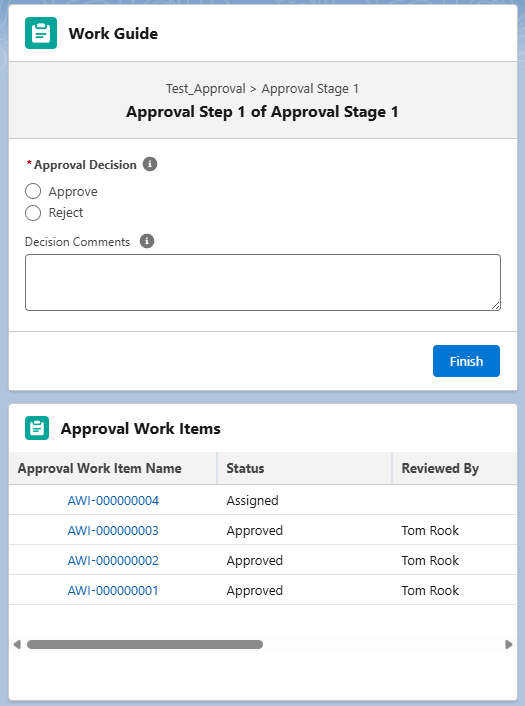The height and width of the screenshot is (706, 525).
Task: Open the Approval Decision info tooltip icon
Action: [150, 164]
